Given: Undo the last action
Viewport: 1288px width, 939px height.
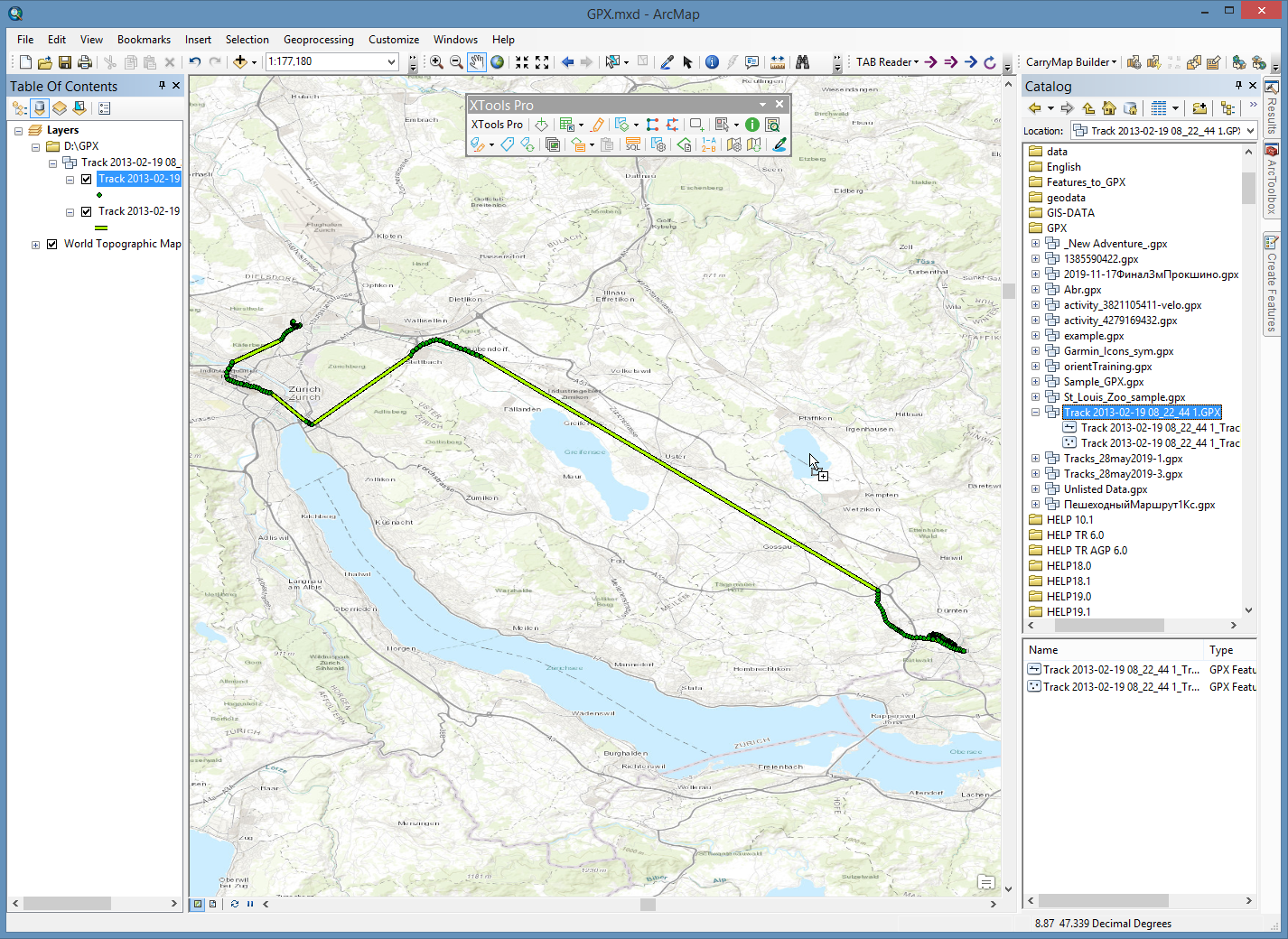Looking at the screenshot, I should click(x=195, y=62).
